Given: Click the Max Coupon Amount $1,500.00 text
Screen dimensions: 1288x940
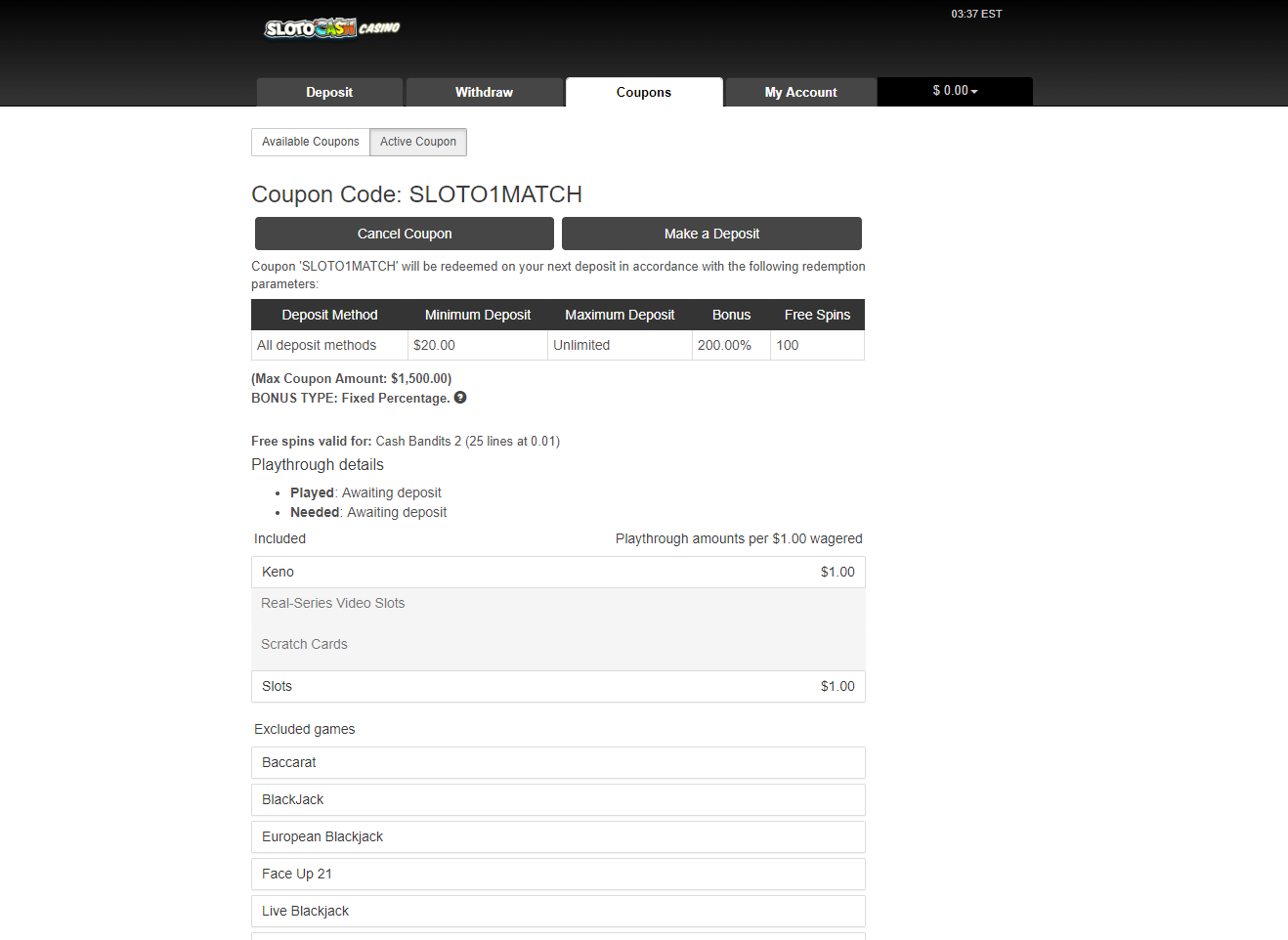Looking at the screenshot, I should (352, 378).
